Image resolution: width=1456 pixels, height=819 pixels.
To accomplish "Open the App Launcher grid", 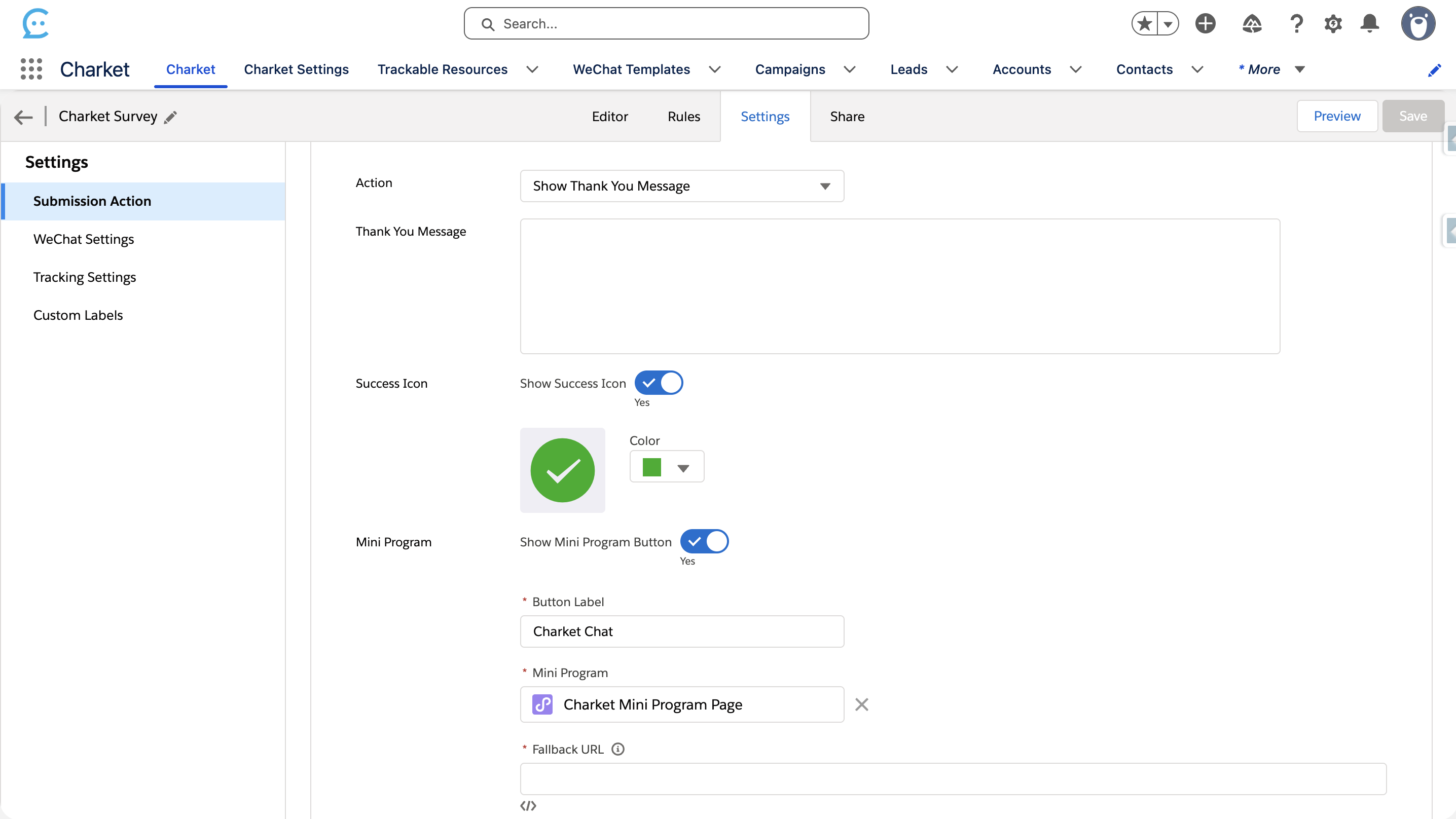I will pos(31,69).
